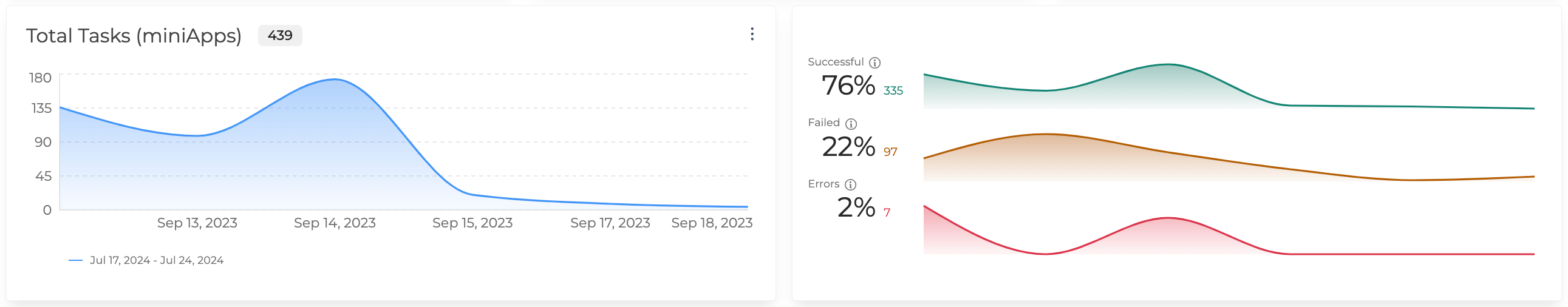Click the 180 y-axis label

pos(40,78)
